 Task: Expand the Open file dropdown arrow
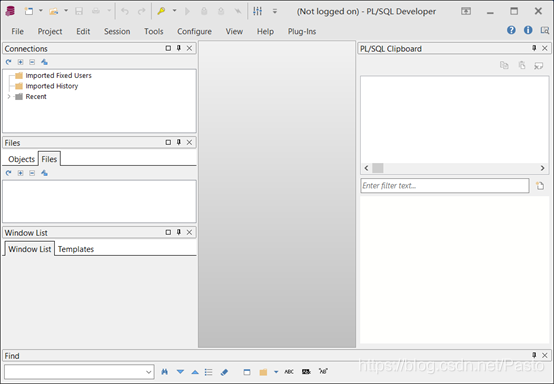[66, 11]
